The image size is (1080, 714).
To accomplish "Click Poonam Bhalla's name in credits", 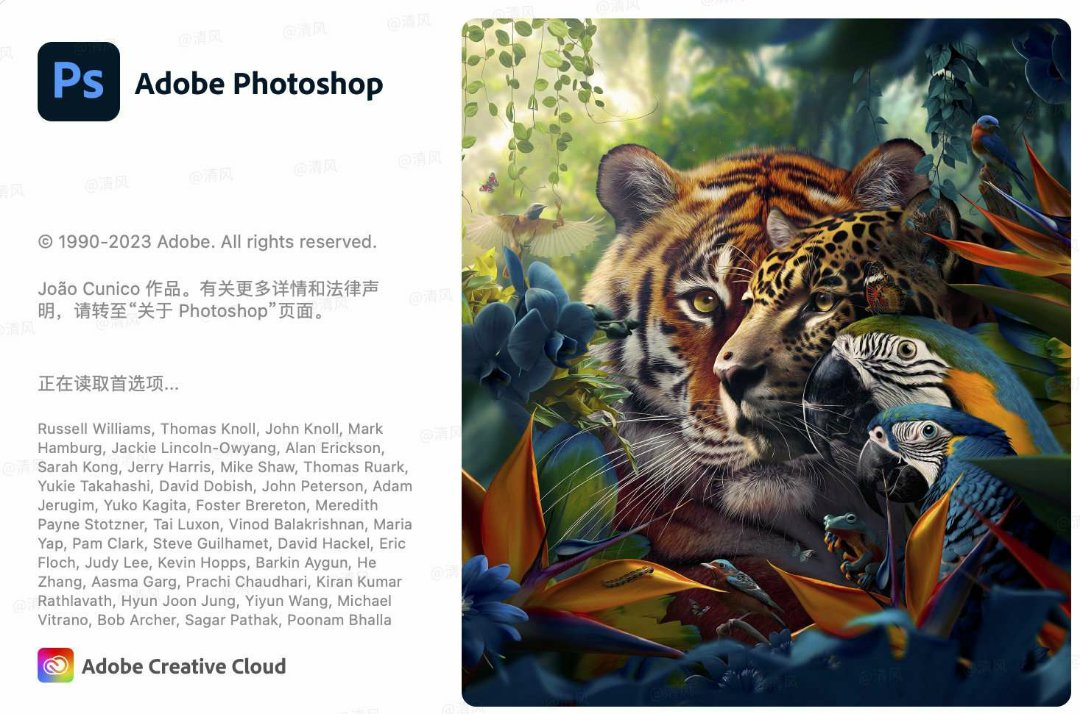I will click(339, 620).
